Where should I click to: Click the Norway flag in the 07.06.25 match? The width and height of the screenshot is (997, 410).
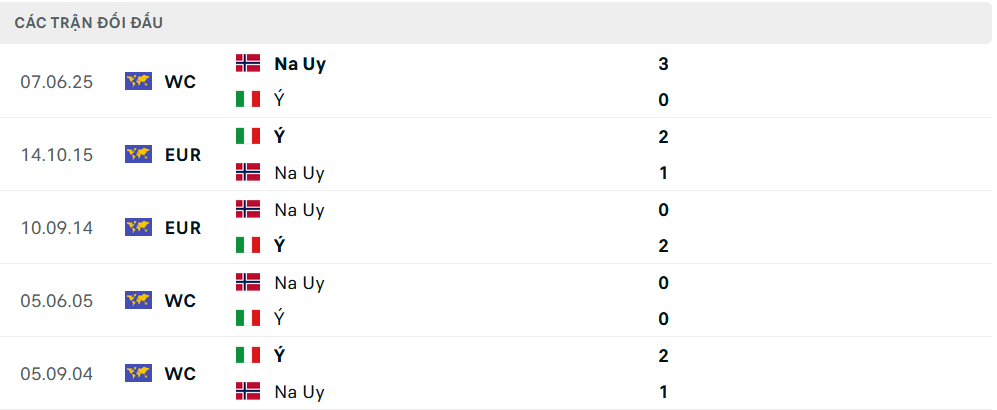[x=248, y=63]
